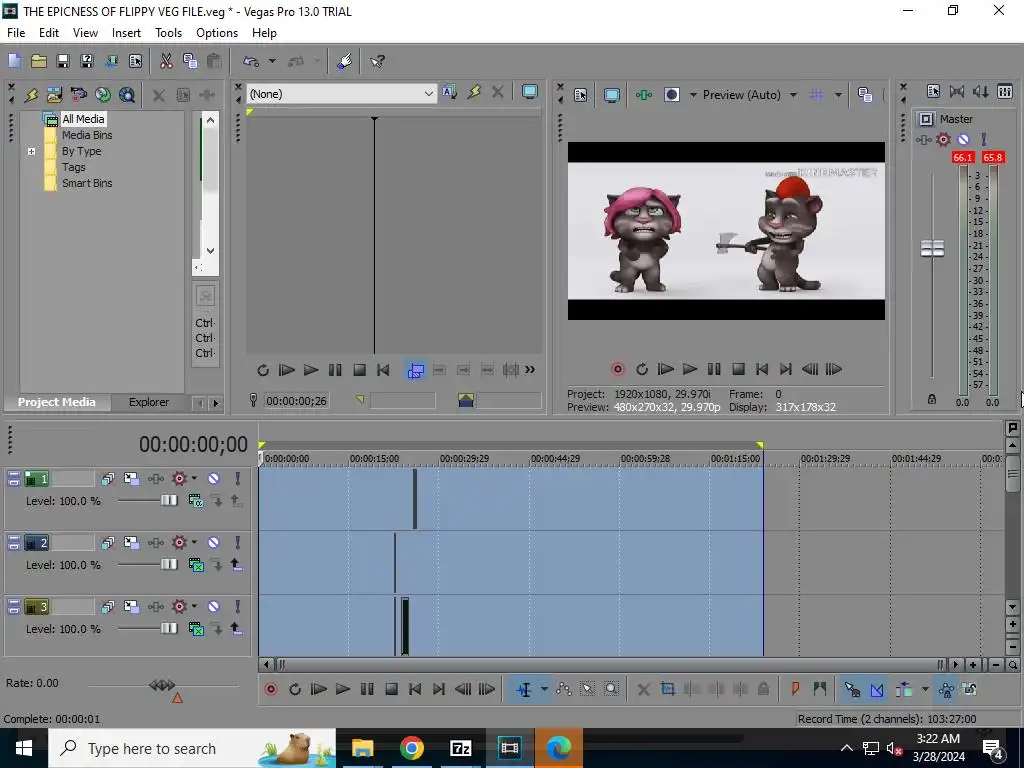Click the Trim crop icon in the edit toolbar
Screen dimensions: 1024x768
click(667, 689)
